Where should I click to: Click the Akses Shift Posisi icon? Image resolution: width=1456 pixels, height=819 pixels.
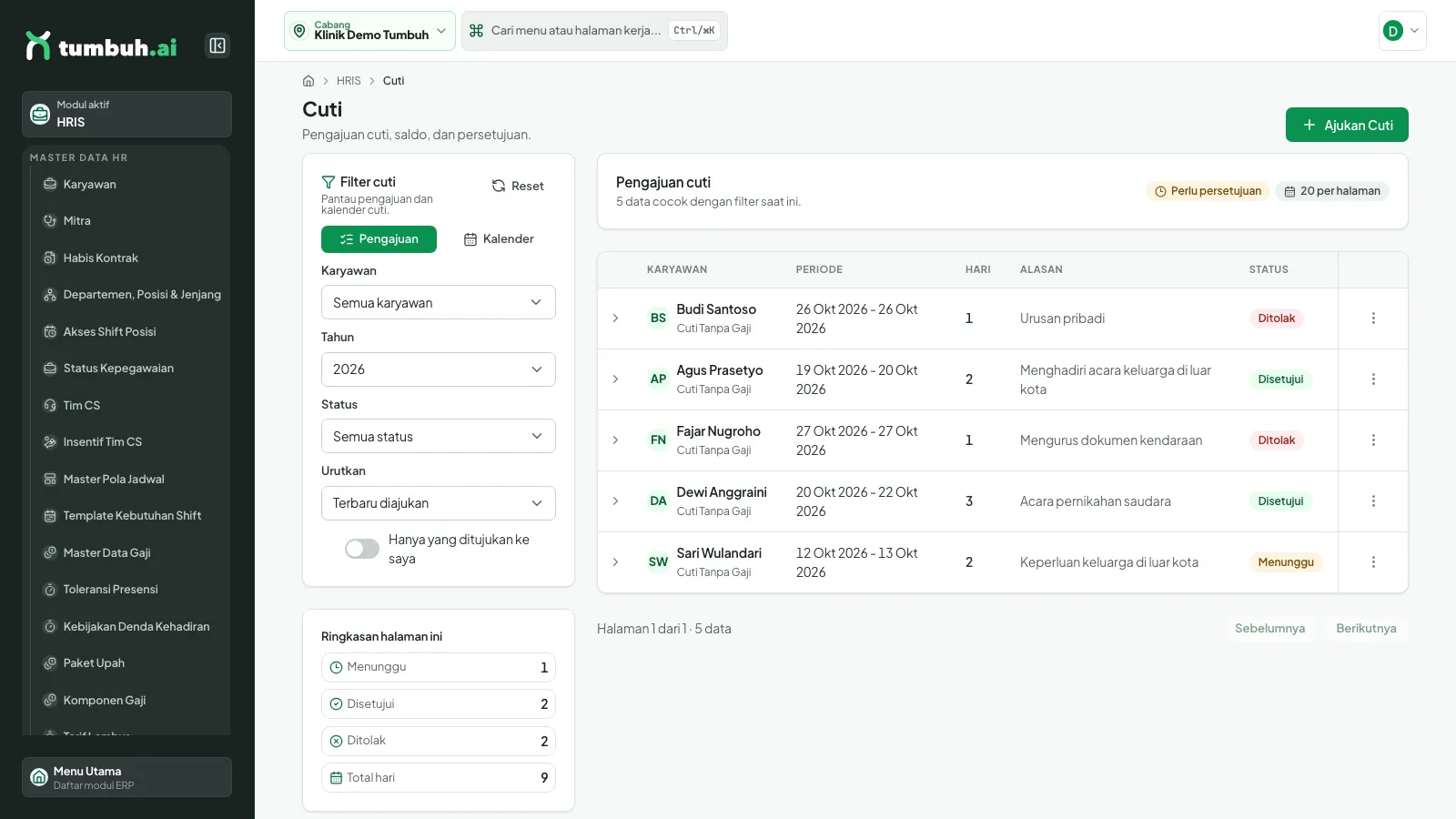pos(50,331)
